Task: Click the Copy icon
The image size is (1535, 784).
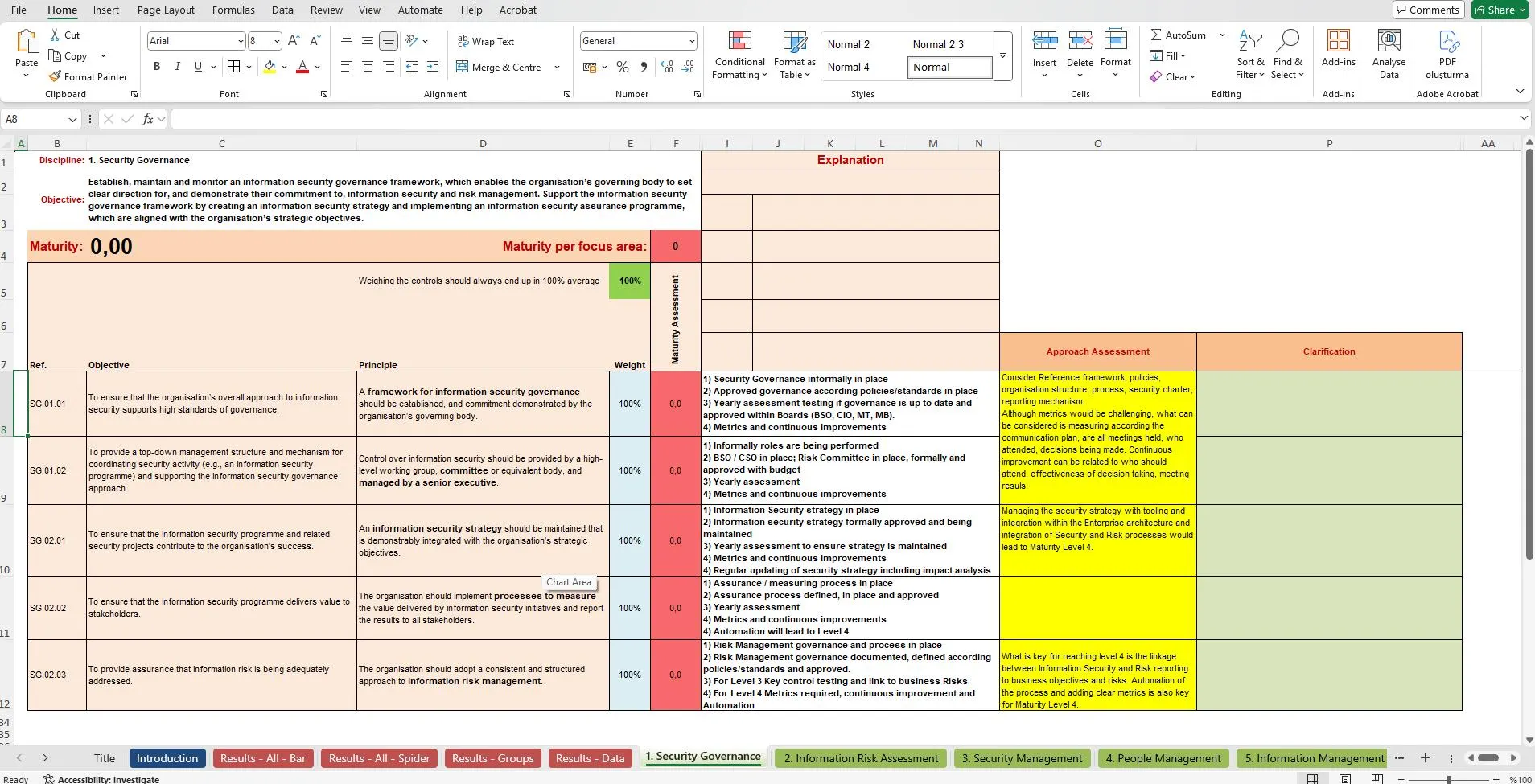Action: tap(55, 55)
